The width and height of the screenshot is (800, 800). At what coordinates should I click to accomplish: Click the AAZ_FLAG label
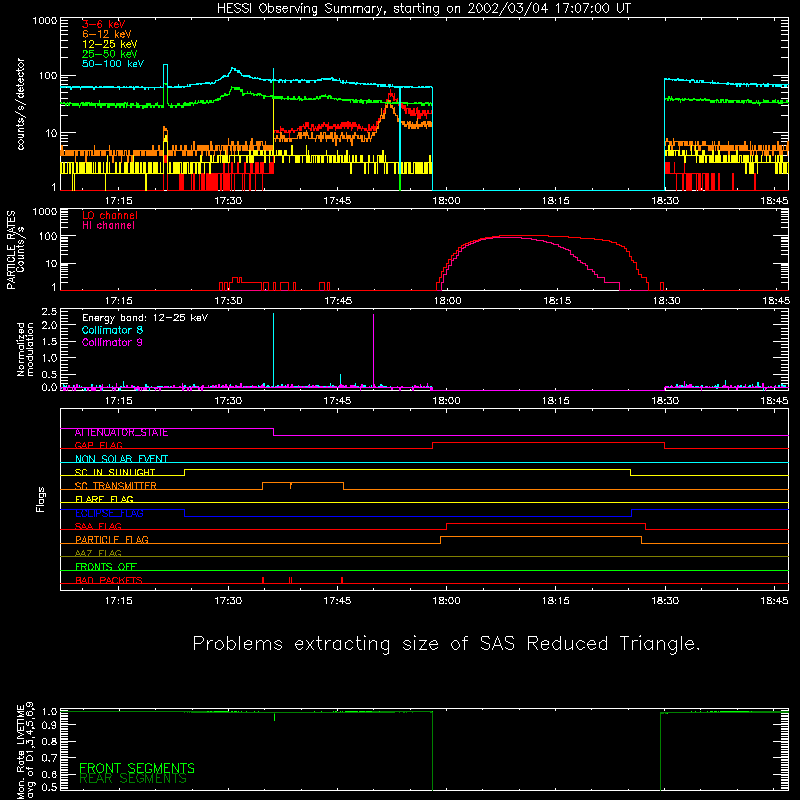click(98, 554)
